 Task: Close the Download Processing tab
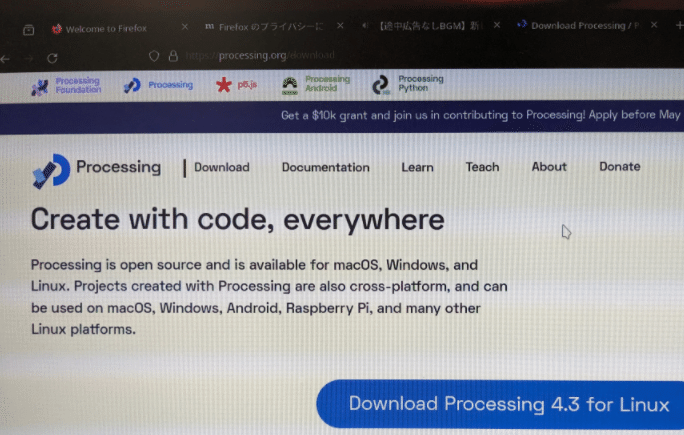(654, 25)
